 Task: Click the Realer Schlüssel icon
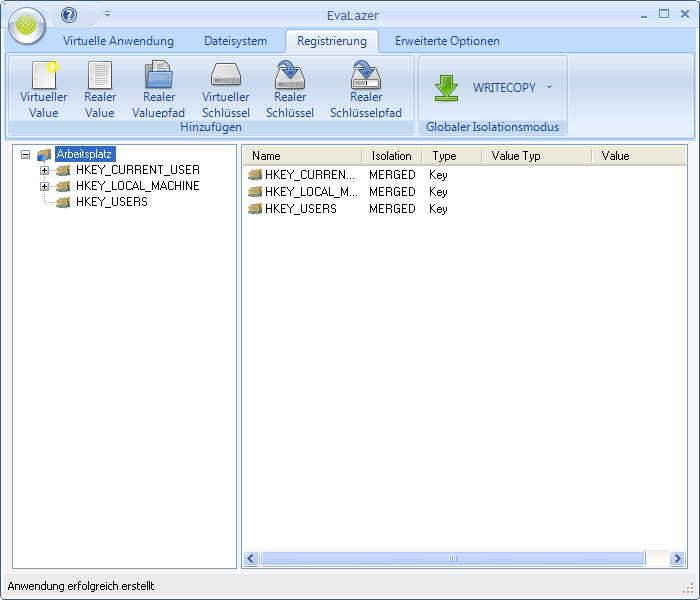pyautogui.click(x=290, y=76)
